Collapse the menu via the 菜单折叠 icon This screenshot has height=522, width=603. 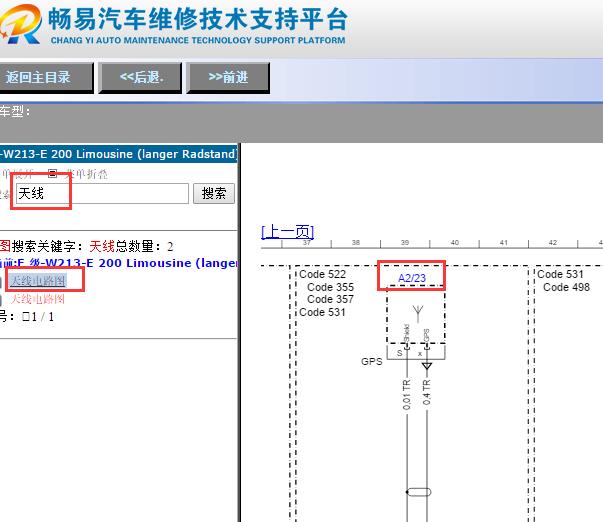[x=53, y=173]
